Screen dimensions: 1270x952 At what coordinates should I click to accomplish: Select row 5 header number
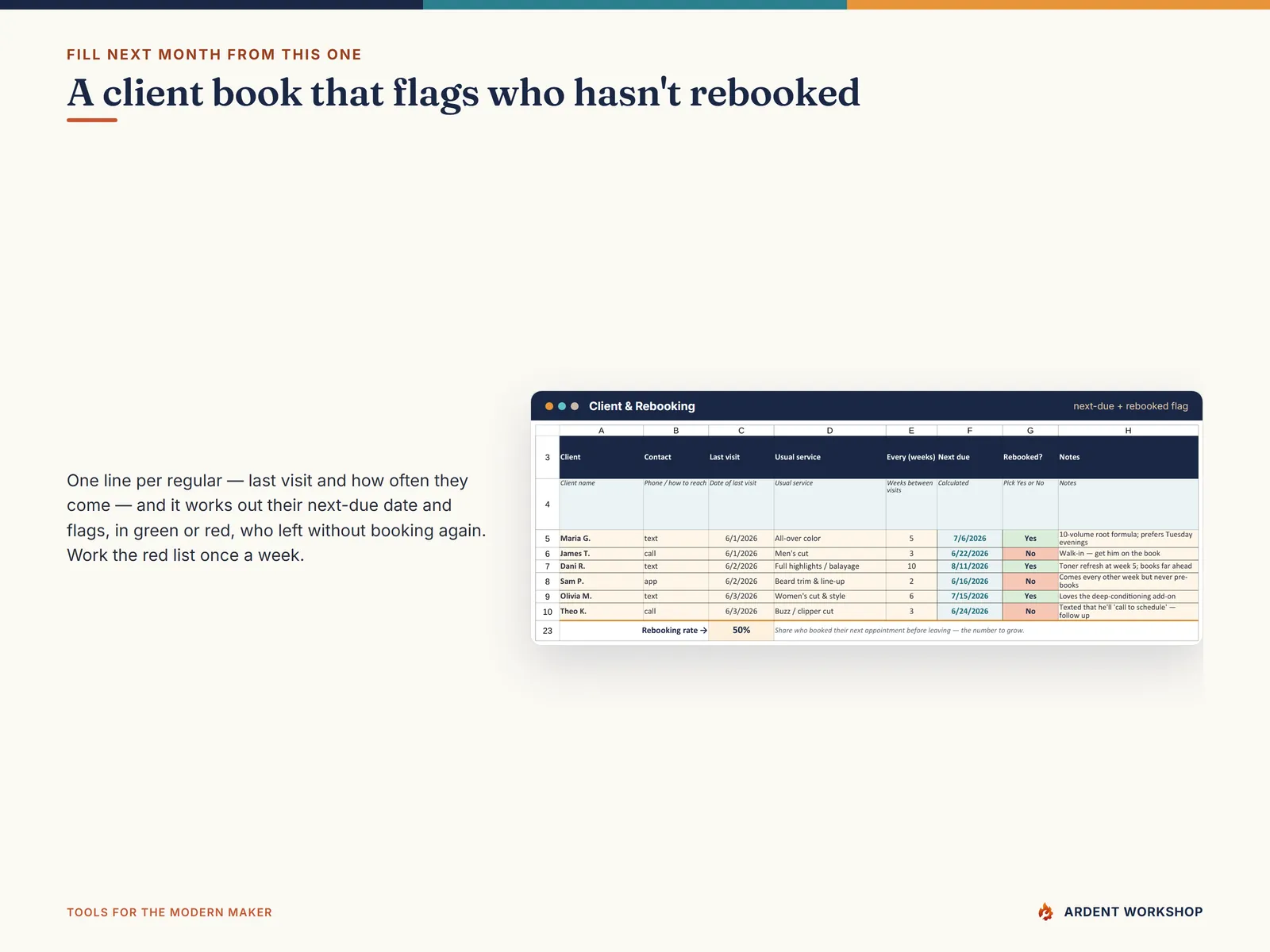pos(547,539)
